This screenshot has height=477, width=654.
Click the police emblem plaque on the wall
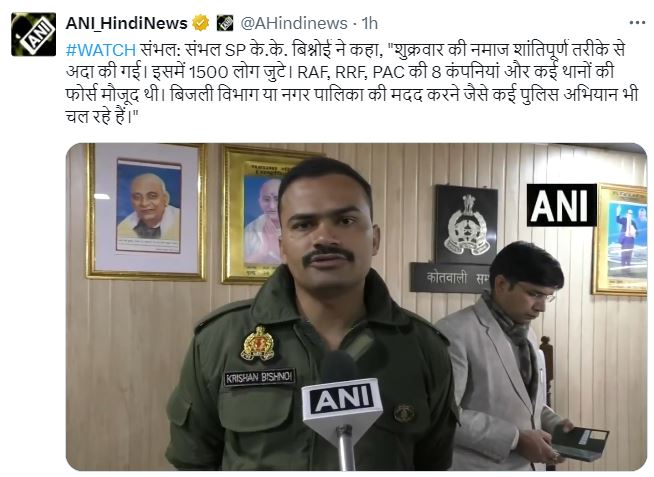(x=466, y=224)
